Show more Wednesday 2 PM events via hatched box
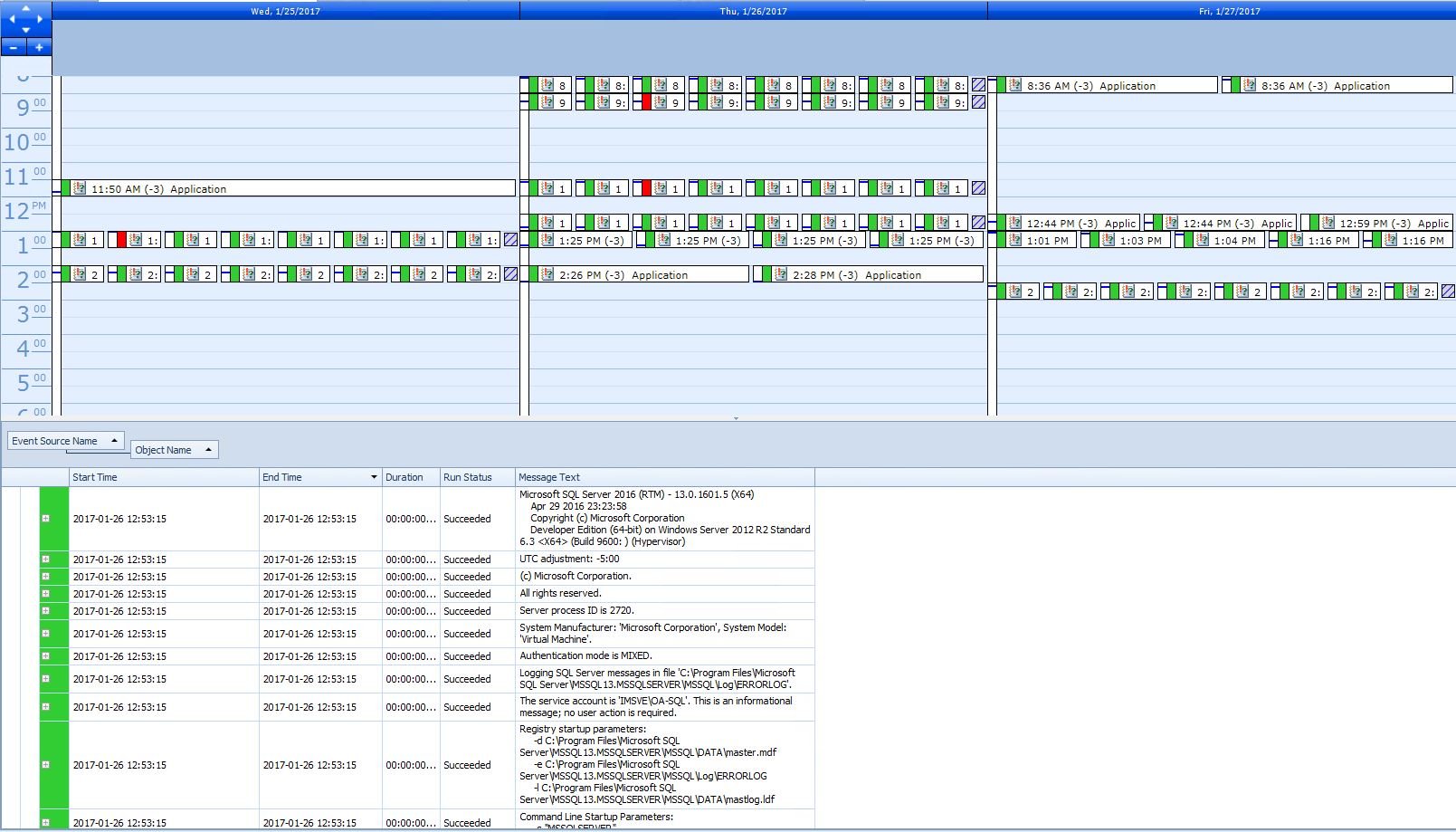 coord(510,274)
